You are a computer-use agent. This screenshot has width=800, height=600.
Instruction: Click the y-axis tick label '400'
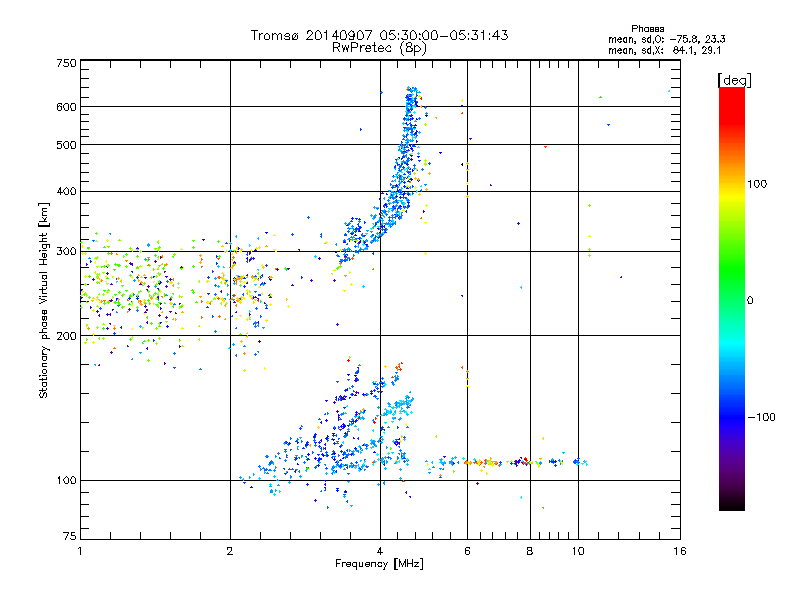(66, 191)
